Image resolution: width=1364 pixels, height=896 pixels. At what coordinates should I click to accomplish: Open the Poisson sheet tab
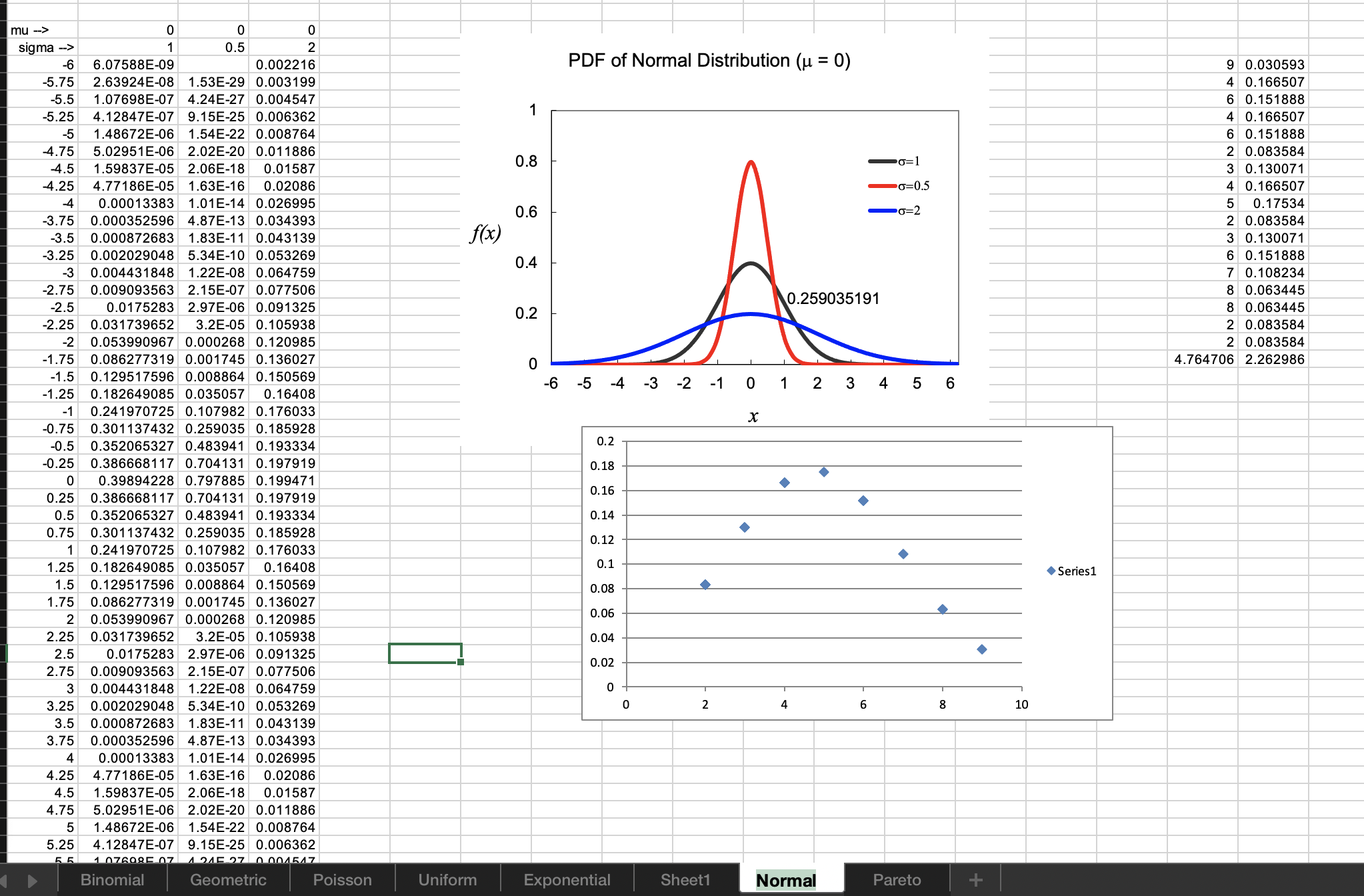342,880
